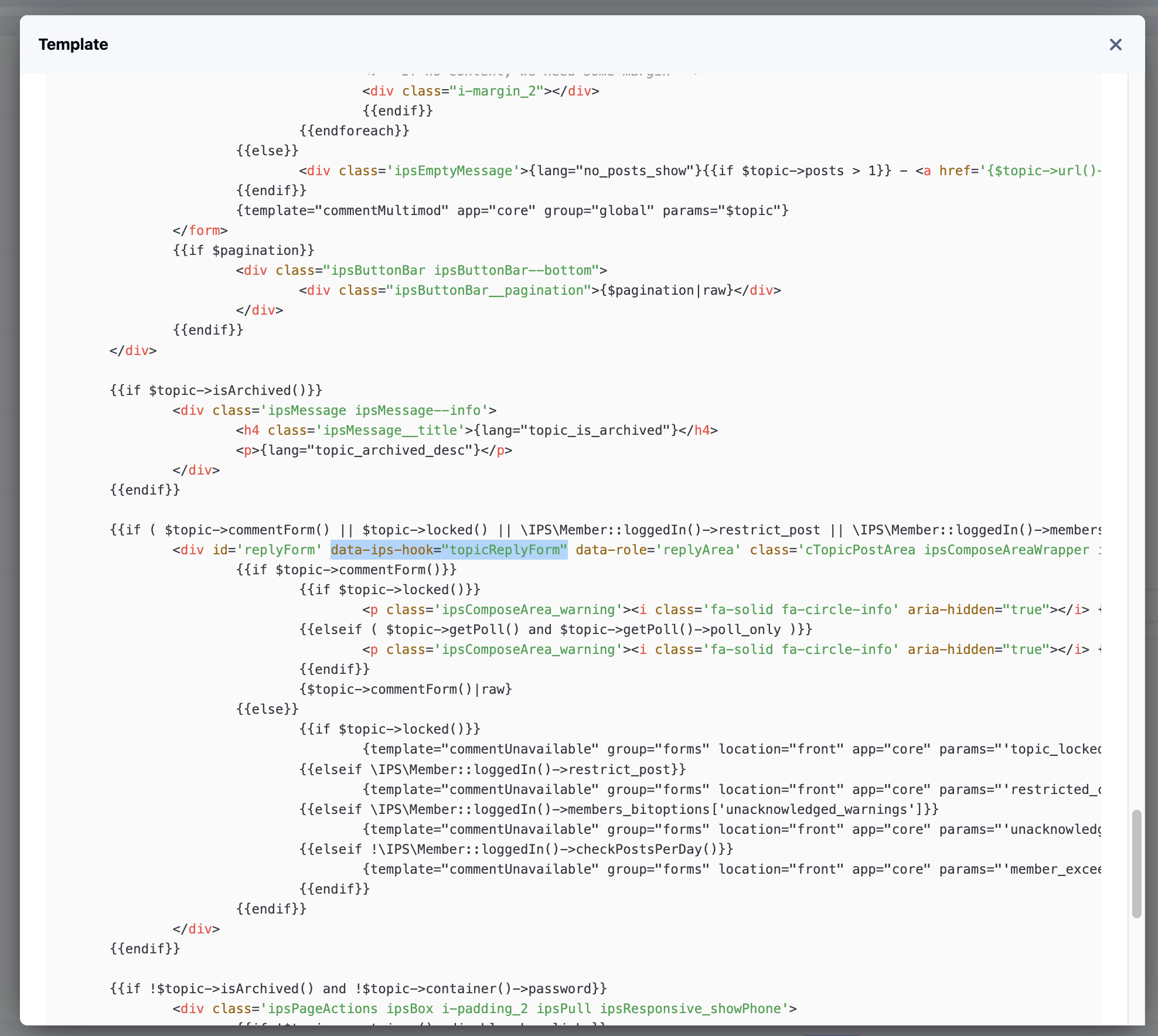Click id='replyForm' attribute text
Screen dimensions: 1158x1036
[267, 550]
